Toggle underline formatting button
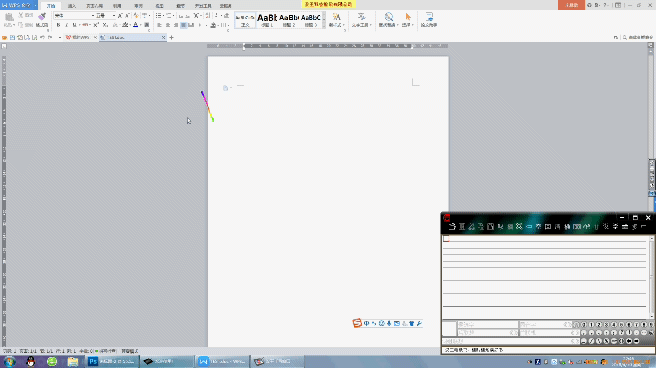Screen dimensions: 656x368 (74, 25)
